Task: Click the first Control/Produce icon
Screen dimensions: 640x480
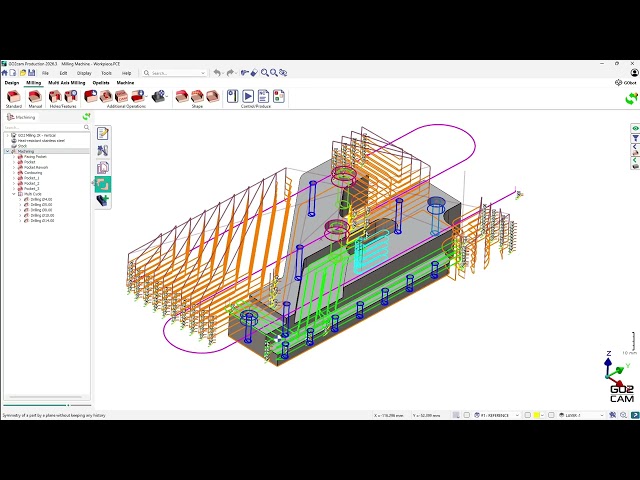Action: (x=232, y=96)
